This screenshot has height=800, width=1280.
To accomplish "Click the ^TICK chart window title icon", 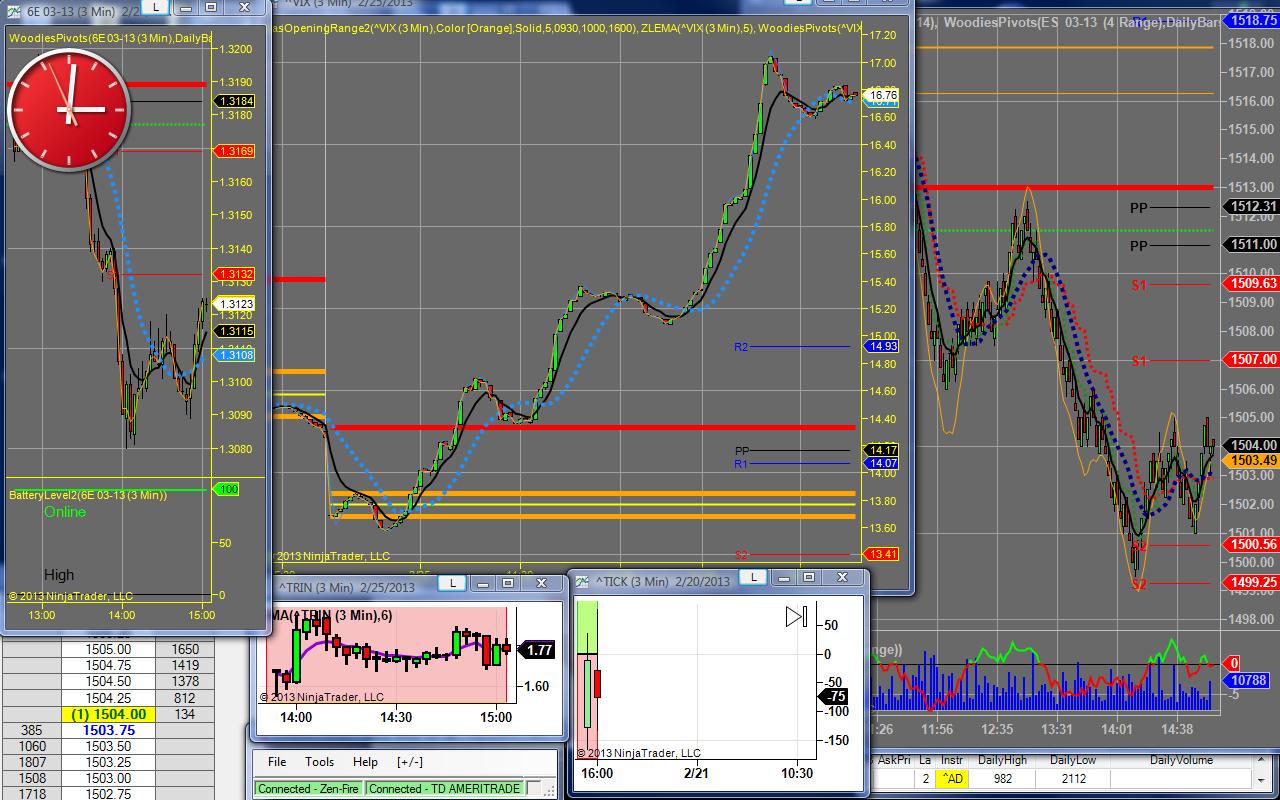I will pos(581,580).
